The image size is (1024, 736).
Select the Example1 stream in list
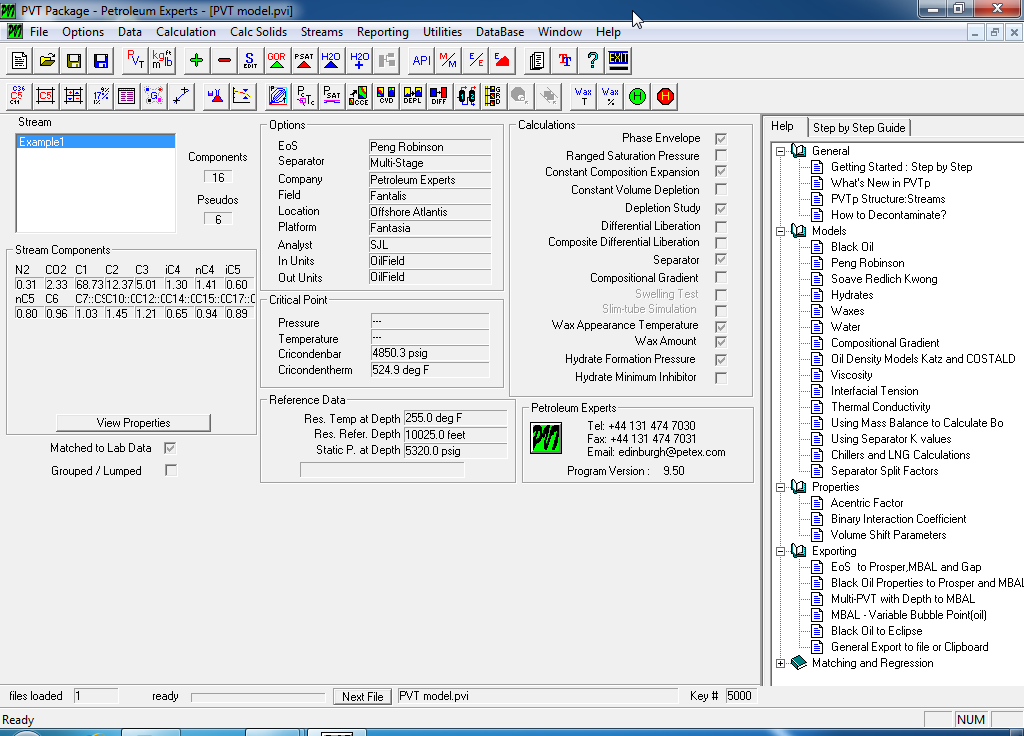coord(95,142)
